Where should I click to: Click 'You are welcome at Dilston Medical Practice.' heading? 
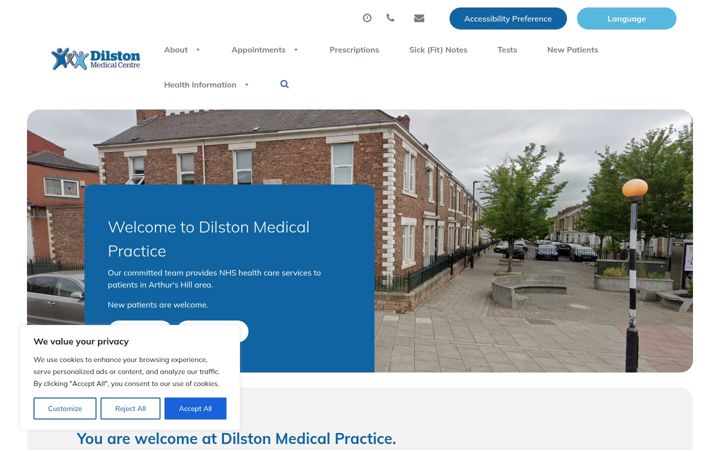(236, 439)
